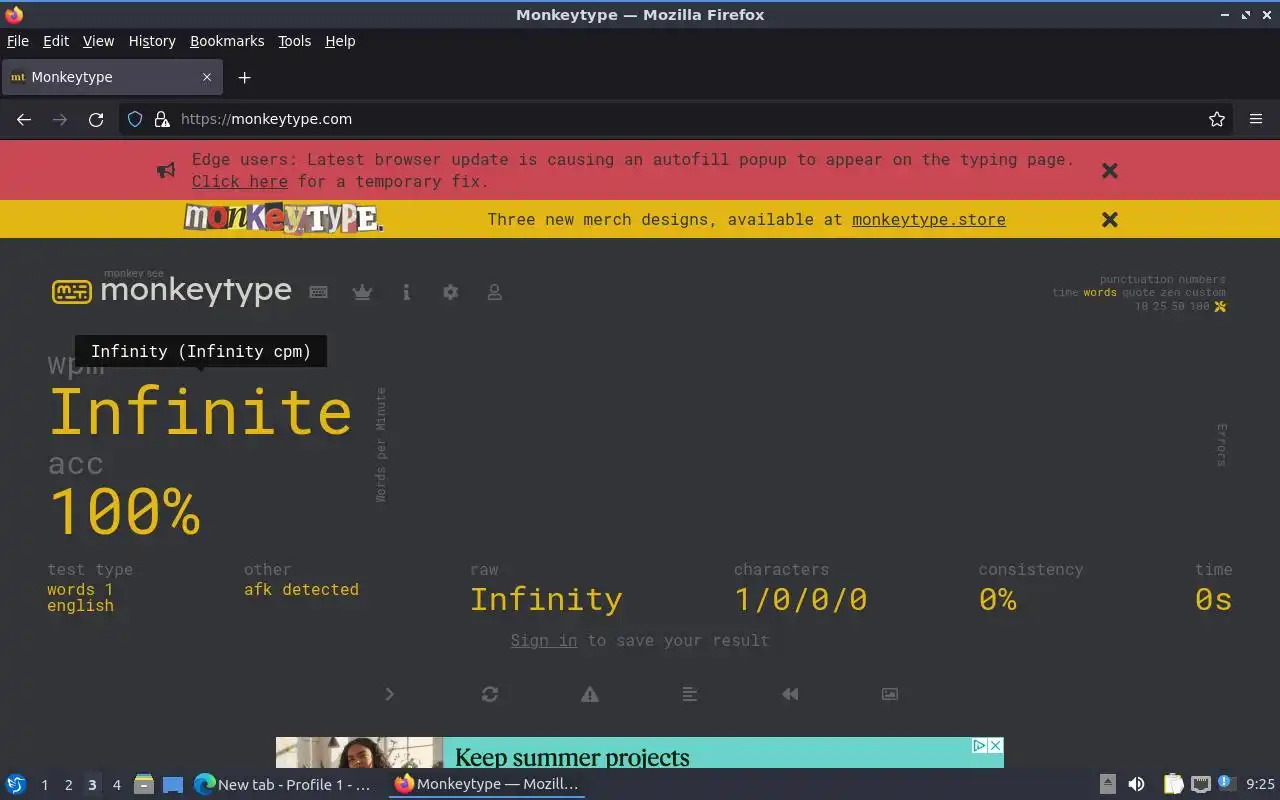Close the Monkeytype tab
Viewport: 1280px width, 800px height.
[207, 77]
